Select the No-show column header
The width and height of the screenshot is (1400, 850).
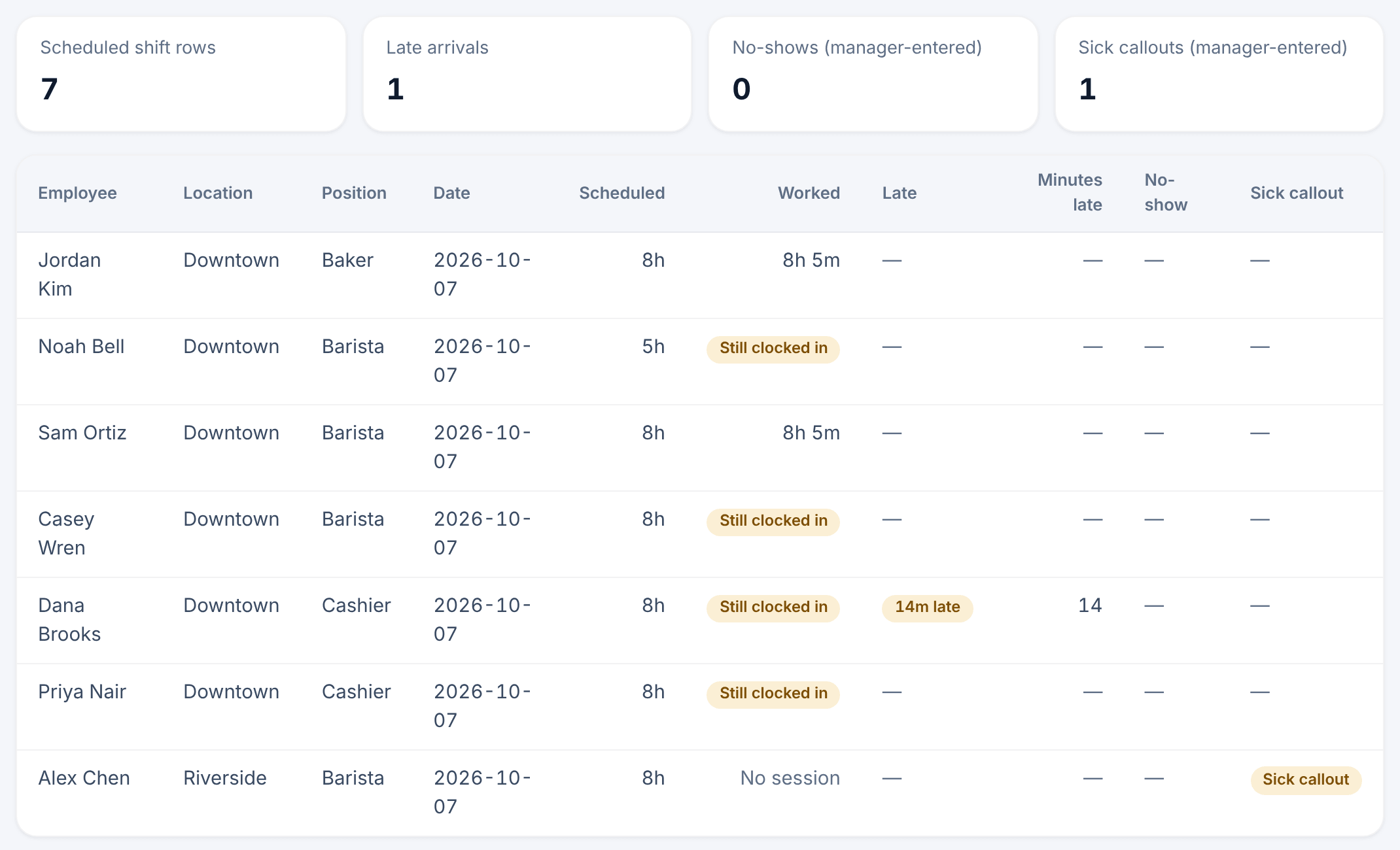[1166, 192]
